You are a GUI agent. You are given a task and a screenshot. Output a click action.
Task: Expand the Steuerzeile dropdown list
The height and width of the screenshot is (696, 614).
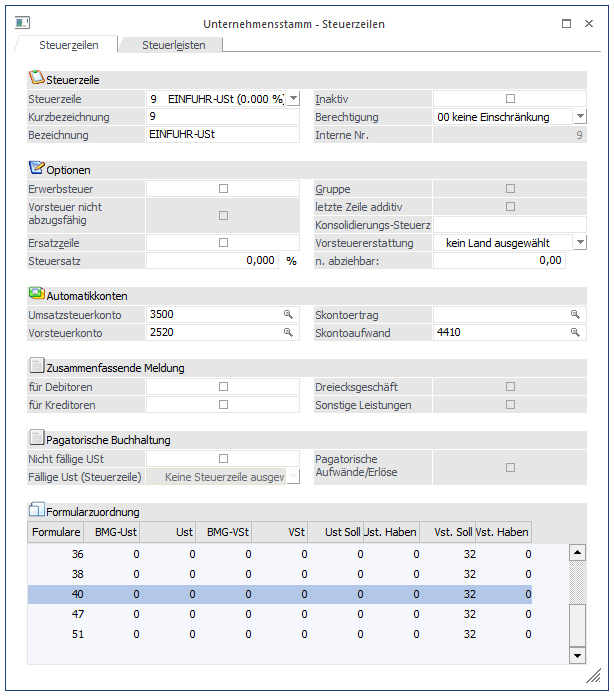(293, 99)
